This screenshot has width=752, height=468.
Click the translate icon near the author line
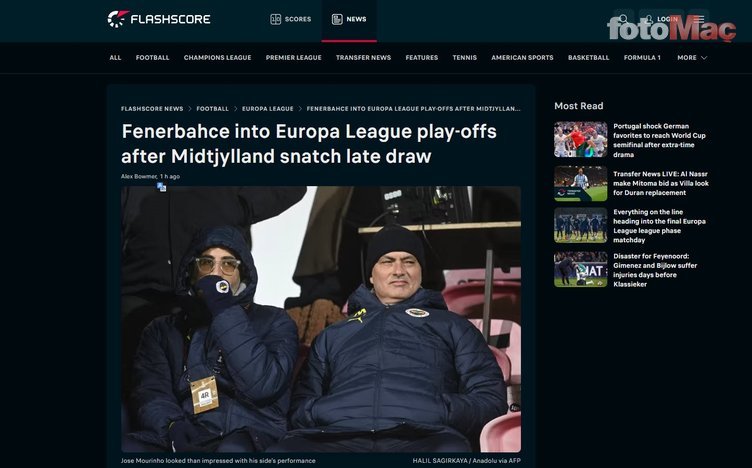[x=162, y=187]
